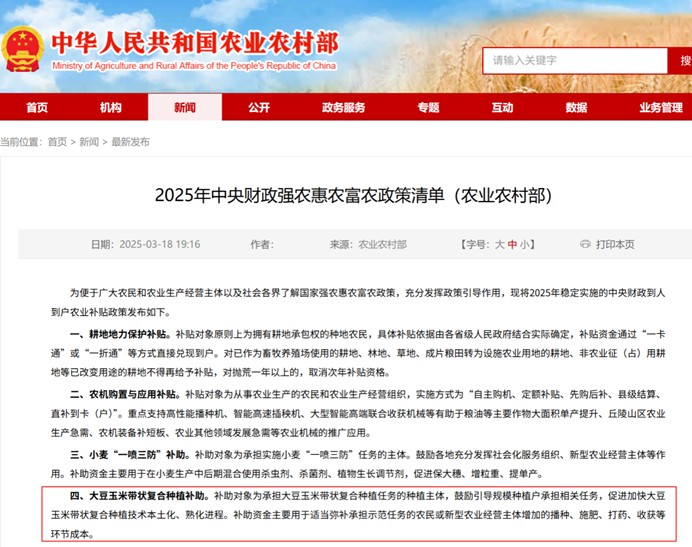Screen dimensions: 692x547
Task: Open the 数据 navigation section
Action: (x=577, y=108)
